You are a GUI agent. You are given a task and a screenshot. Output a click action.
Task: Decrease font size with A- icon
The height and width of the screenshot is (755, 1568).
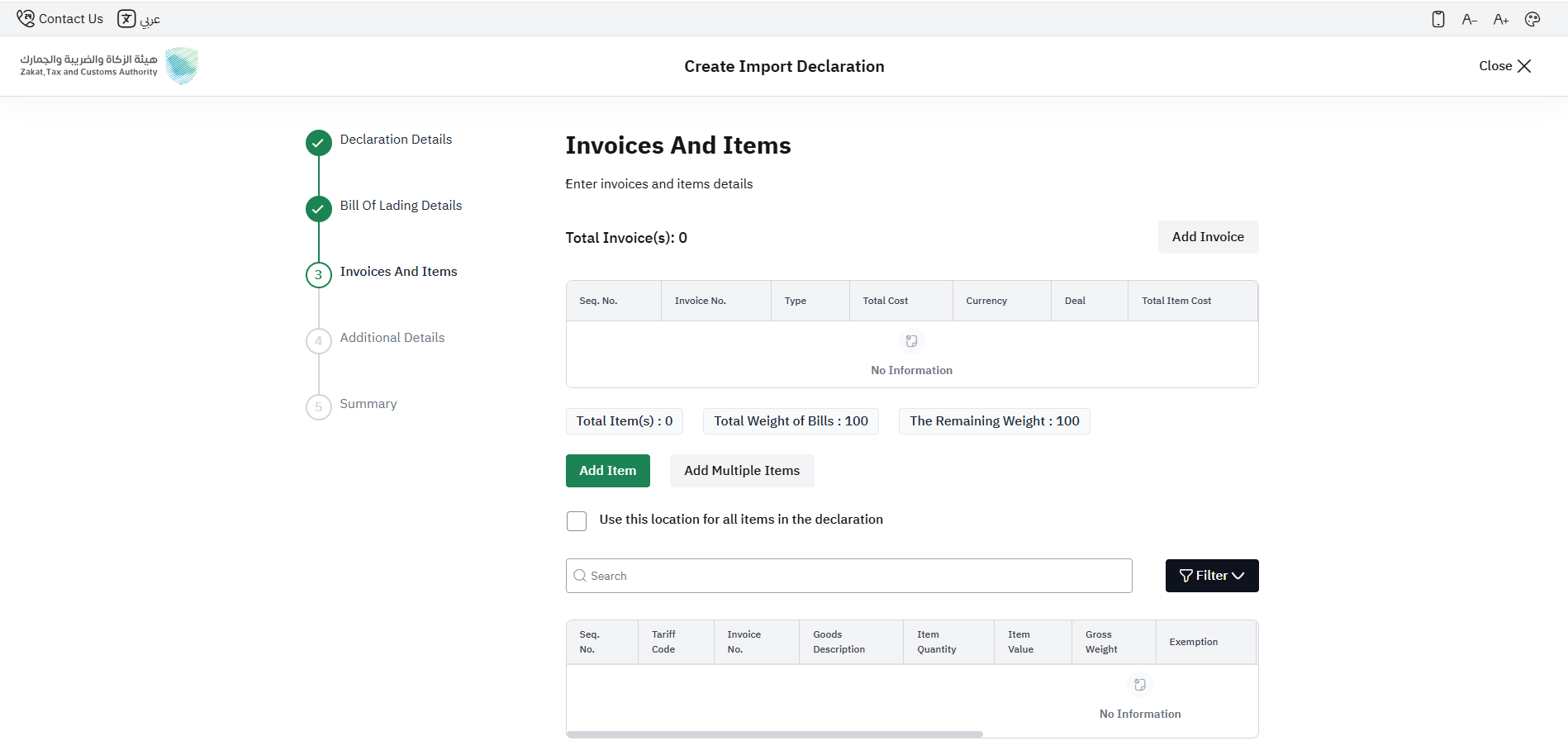[1469, 19]
